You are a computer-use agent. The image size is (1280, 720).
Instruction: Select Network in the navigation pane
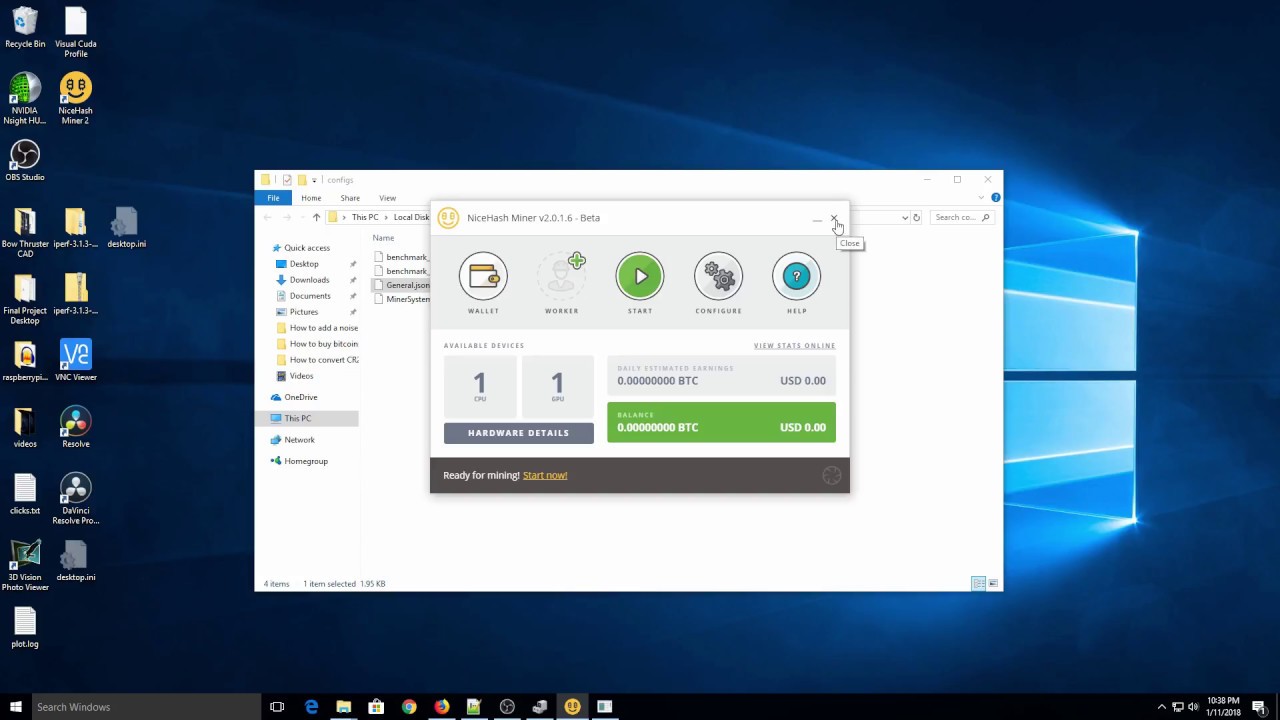coord(299,440)
